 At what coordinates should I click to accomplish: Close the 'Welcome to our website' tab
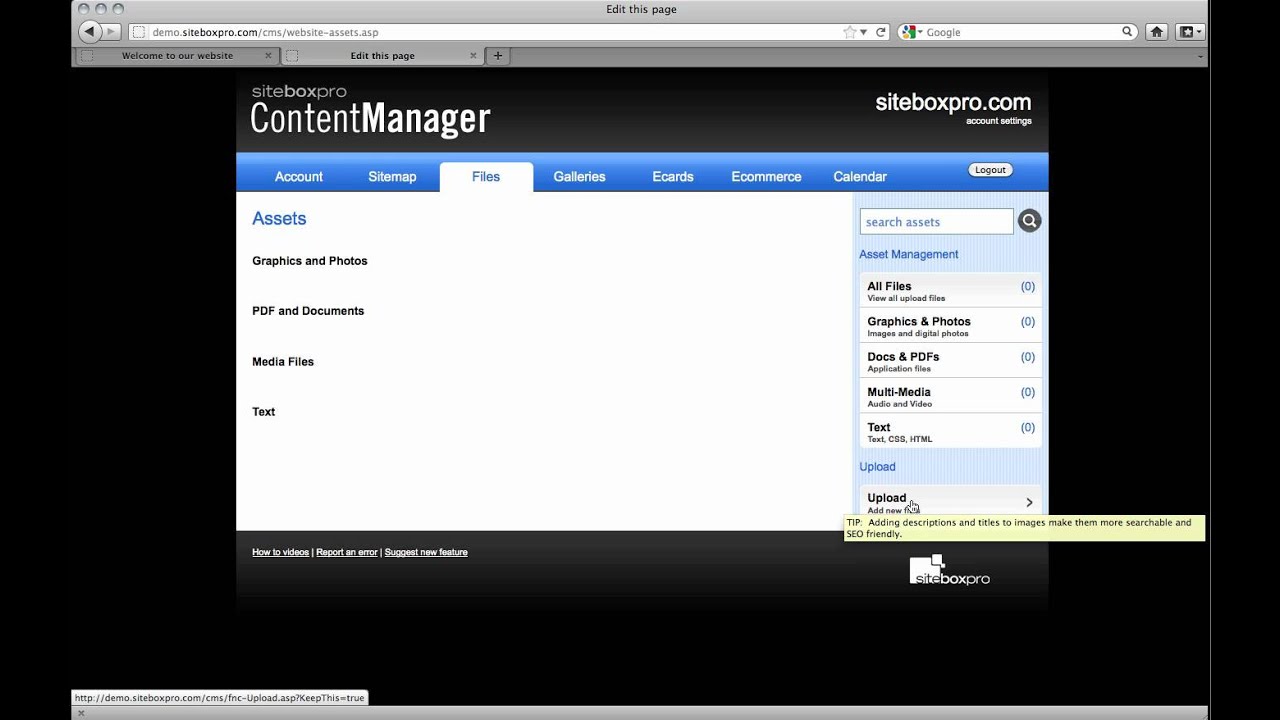tap(268, 55)
